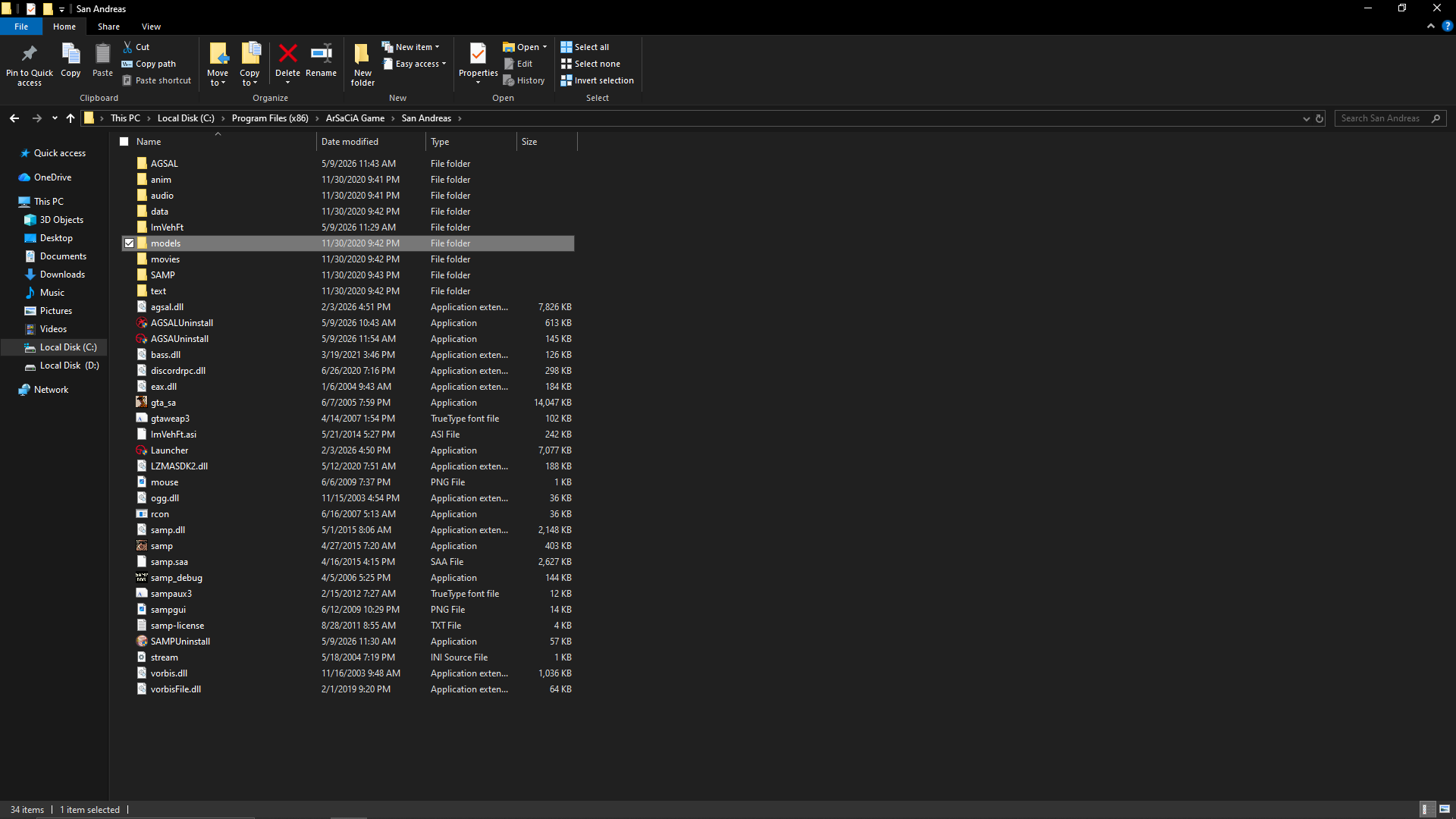Click Select none
1456x819 pixels.
pyautogui.click(x=590, y=64)
